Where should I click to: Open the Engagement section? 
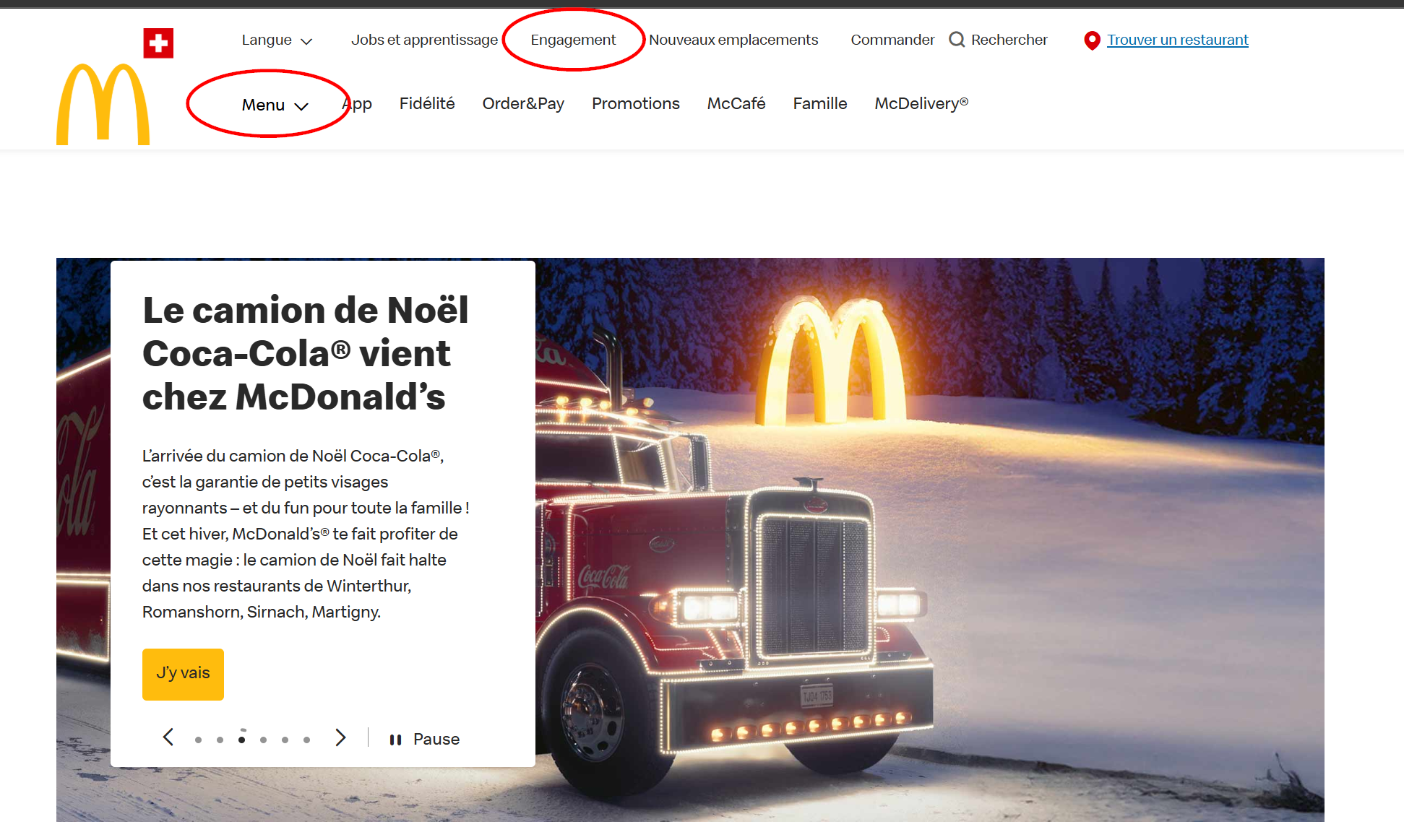click(x=573, y=40)
